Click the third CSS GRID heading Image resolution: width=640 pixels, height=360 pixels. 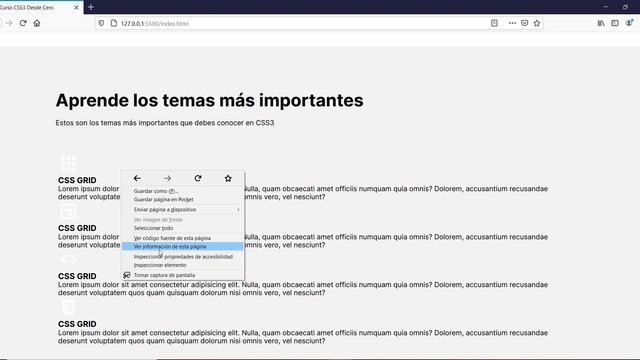pyautogui.click(x=77, y=276)
